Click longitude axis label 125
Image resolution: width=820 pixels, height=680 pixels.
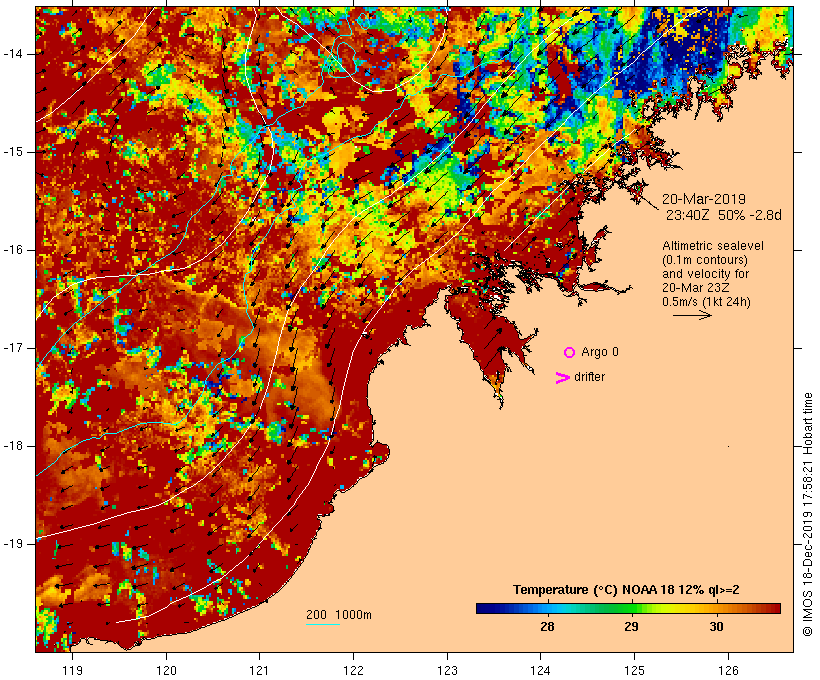[634, 670]
